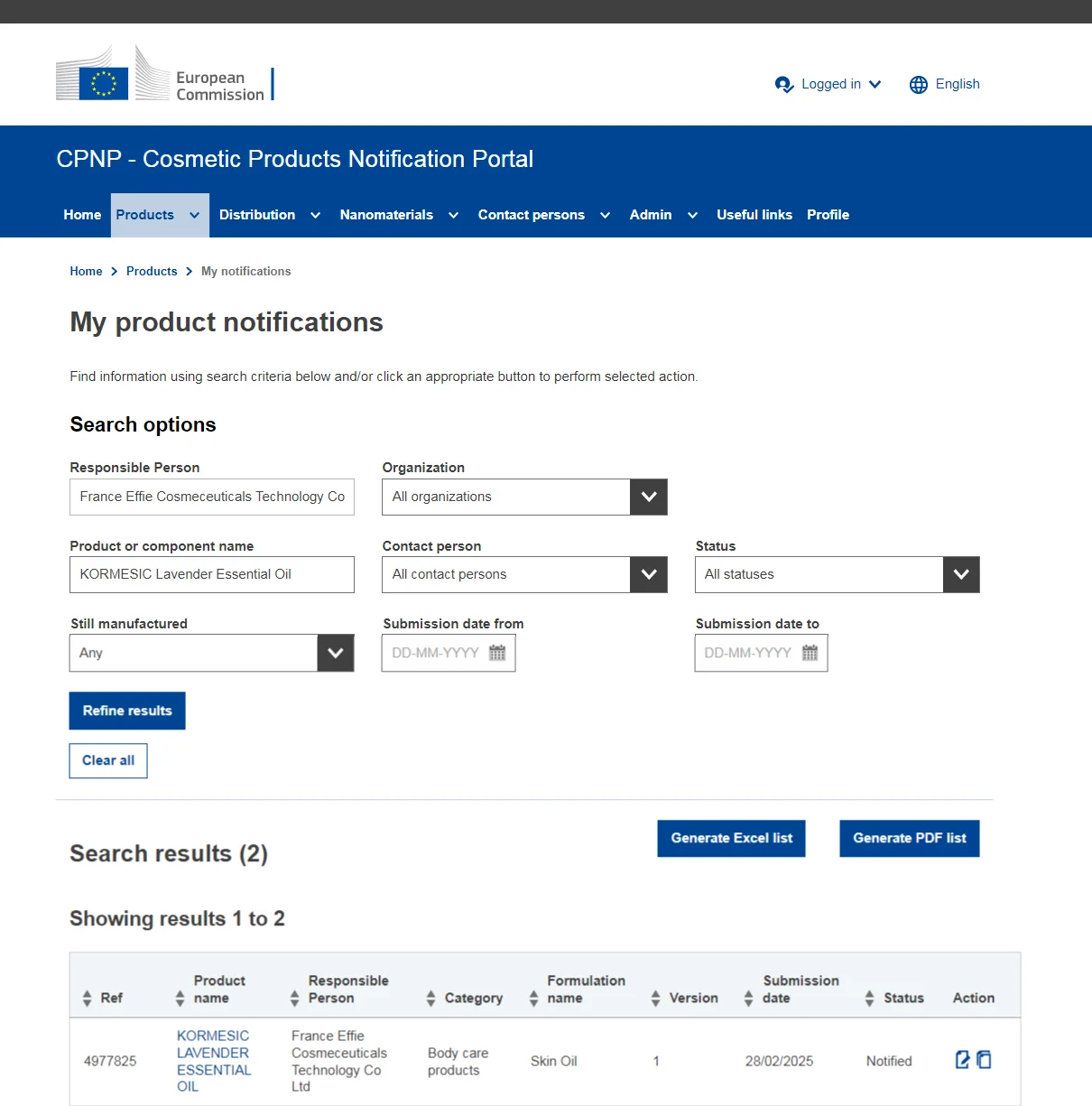
Task: Sort the table by Ref column
Action: (87, 998)
